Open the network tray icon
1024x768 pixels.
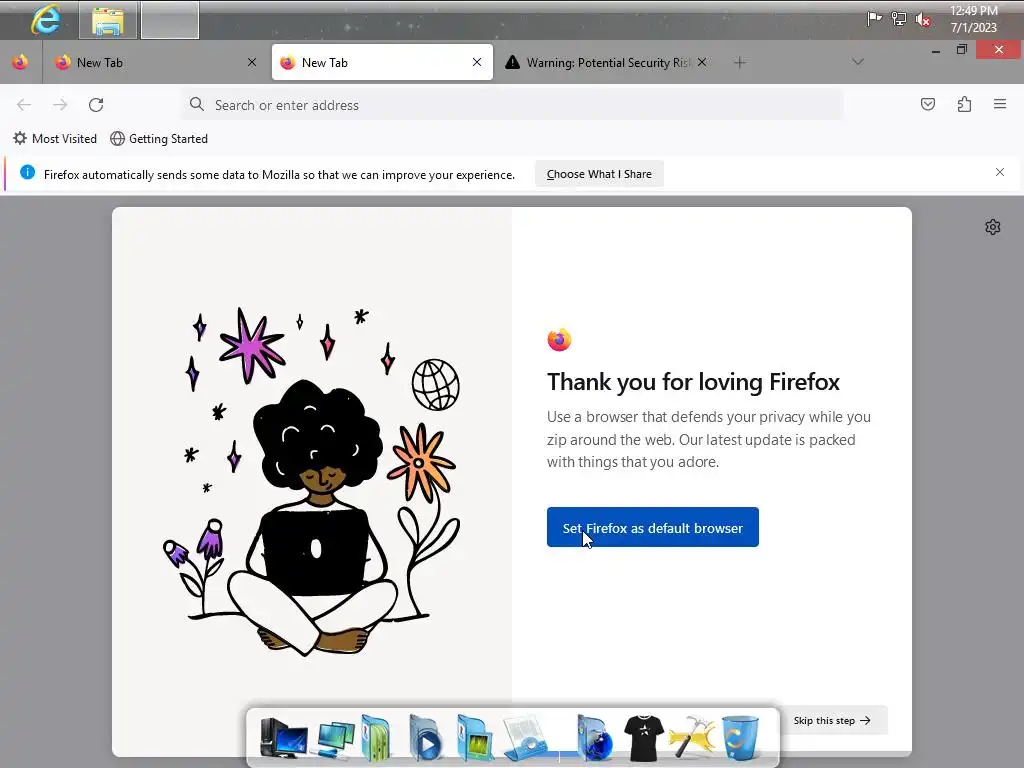click(x=899, y=19)
